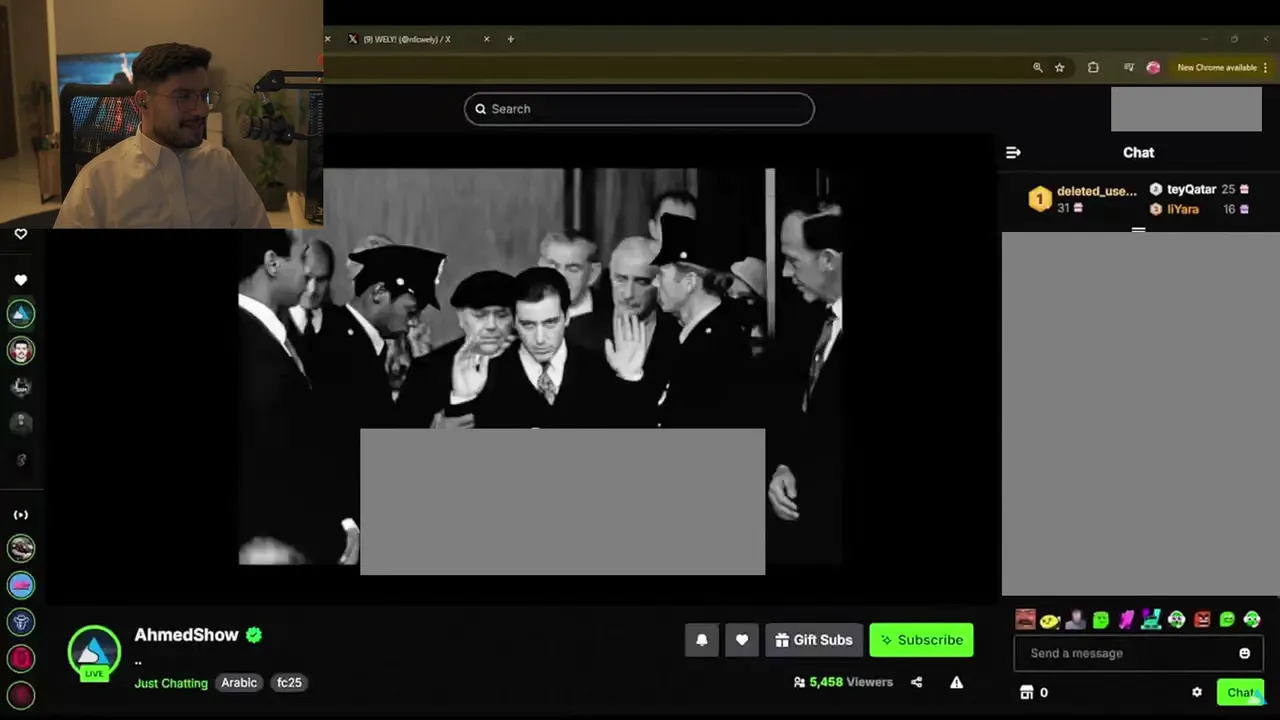Click top gifter deleted_use... entry
Screen dimensions: 1280x720
1083,199
